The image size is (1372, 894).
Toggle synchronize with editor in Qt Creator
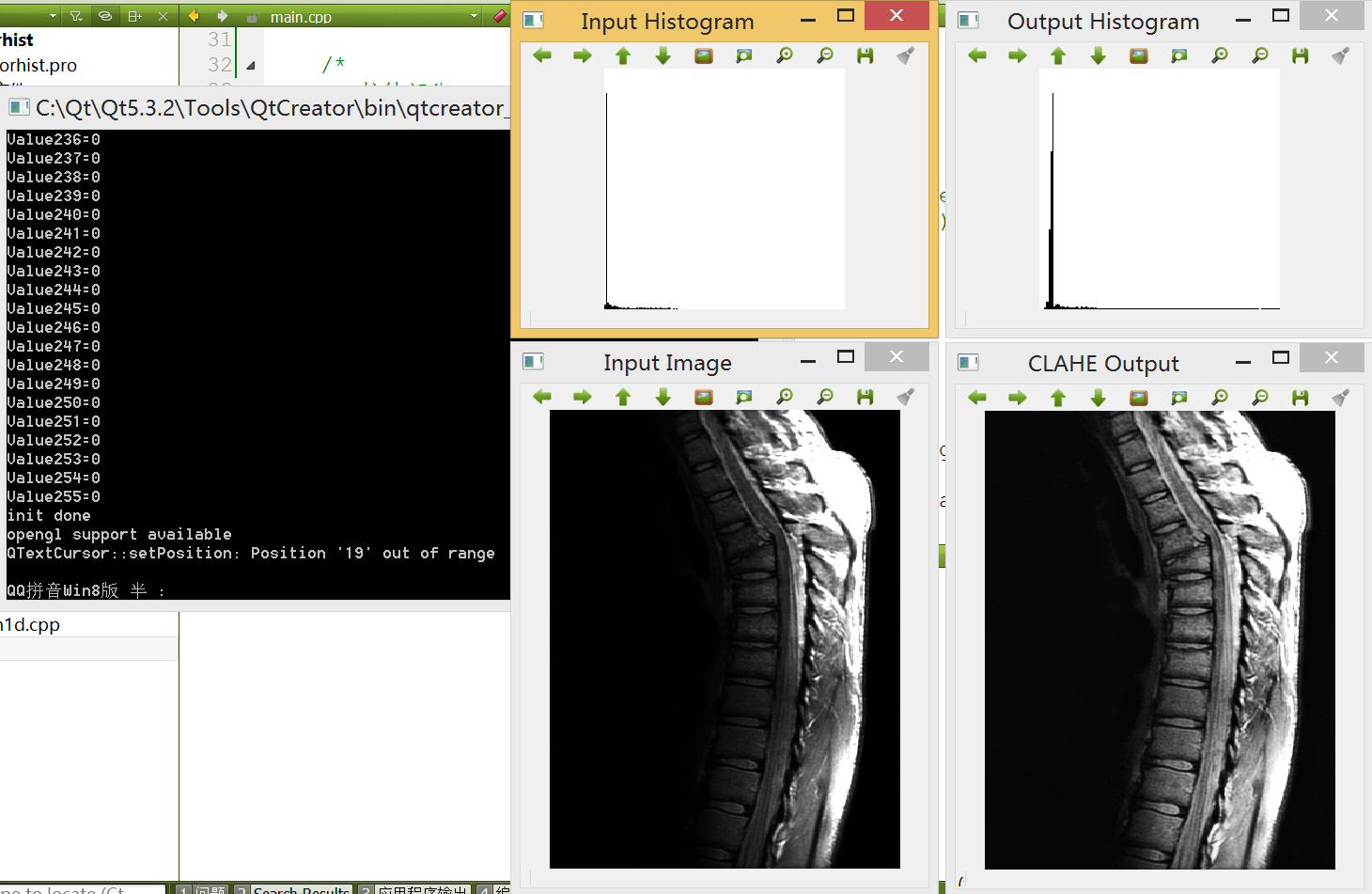[105, 16]
